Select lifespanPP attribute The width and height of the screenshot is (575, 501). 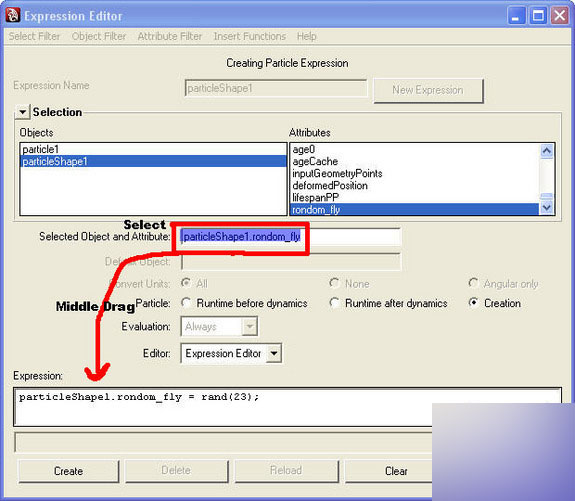point(414,198)
